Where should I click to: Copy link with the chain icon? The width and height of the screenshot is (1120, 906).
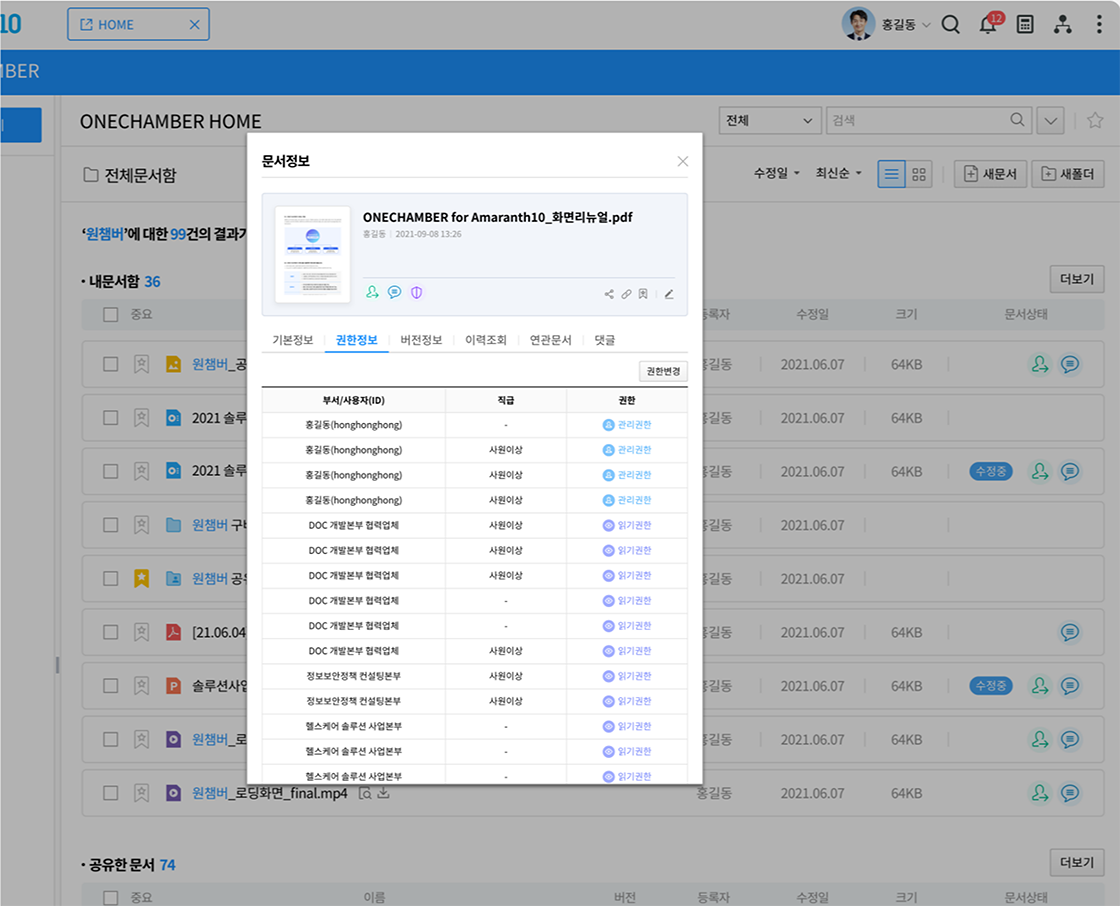(x=626, y=294)
